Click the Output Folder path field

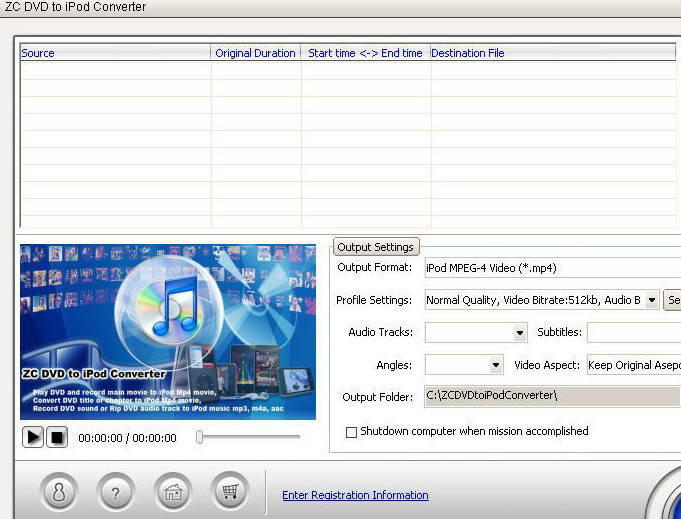552,397
